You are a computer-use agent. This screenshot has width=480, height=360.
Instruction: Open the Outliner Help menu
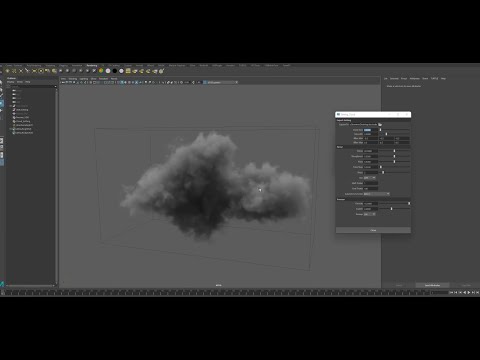[28, 82]
